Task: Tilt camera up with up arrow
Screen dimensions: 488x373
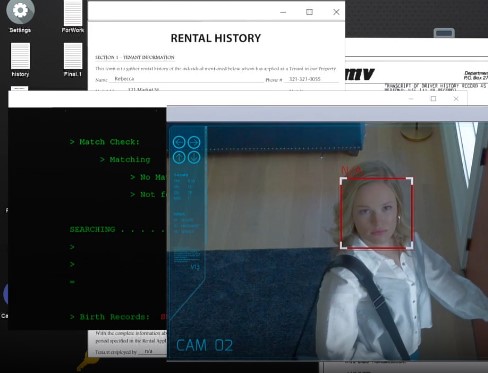Action: 179,157
